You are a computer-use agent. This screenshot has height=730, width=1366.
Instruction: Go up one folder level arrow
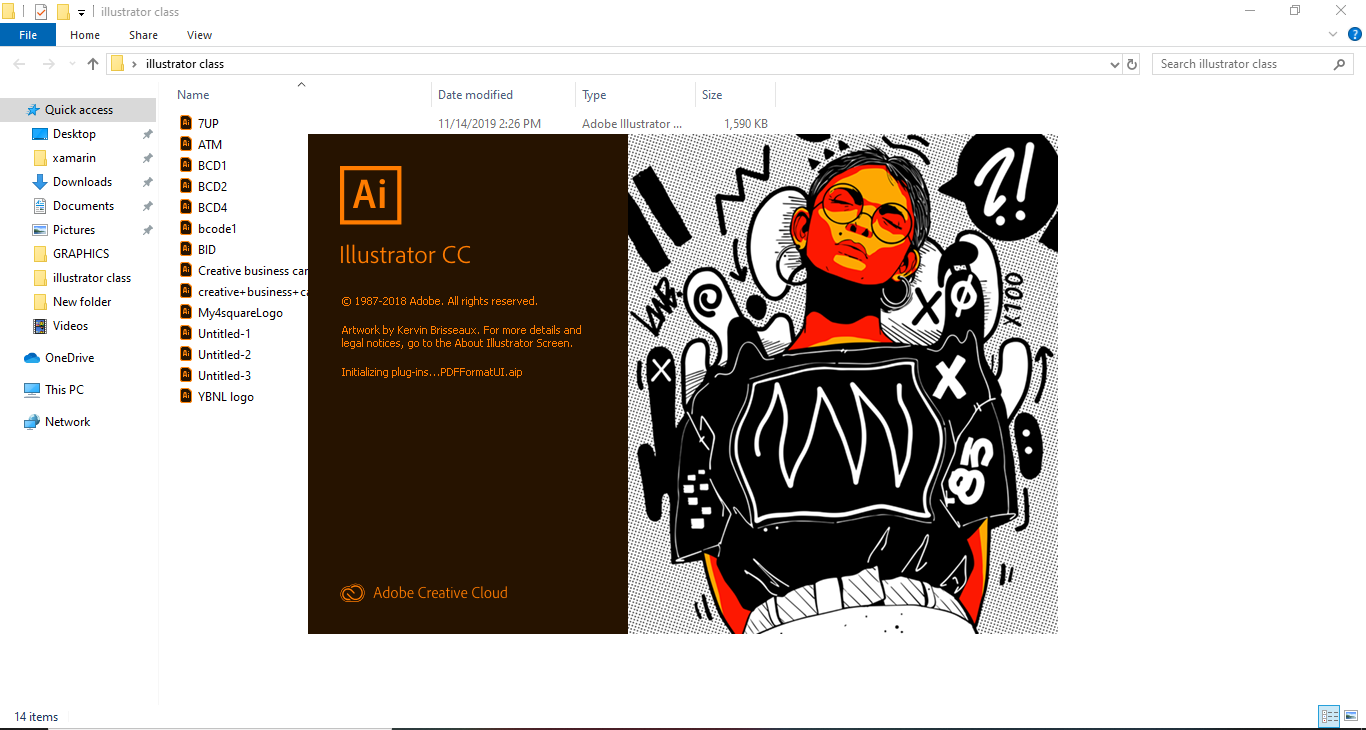coord(93,64)
